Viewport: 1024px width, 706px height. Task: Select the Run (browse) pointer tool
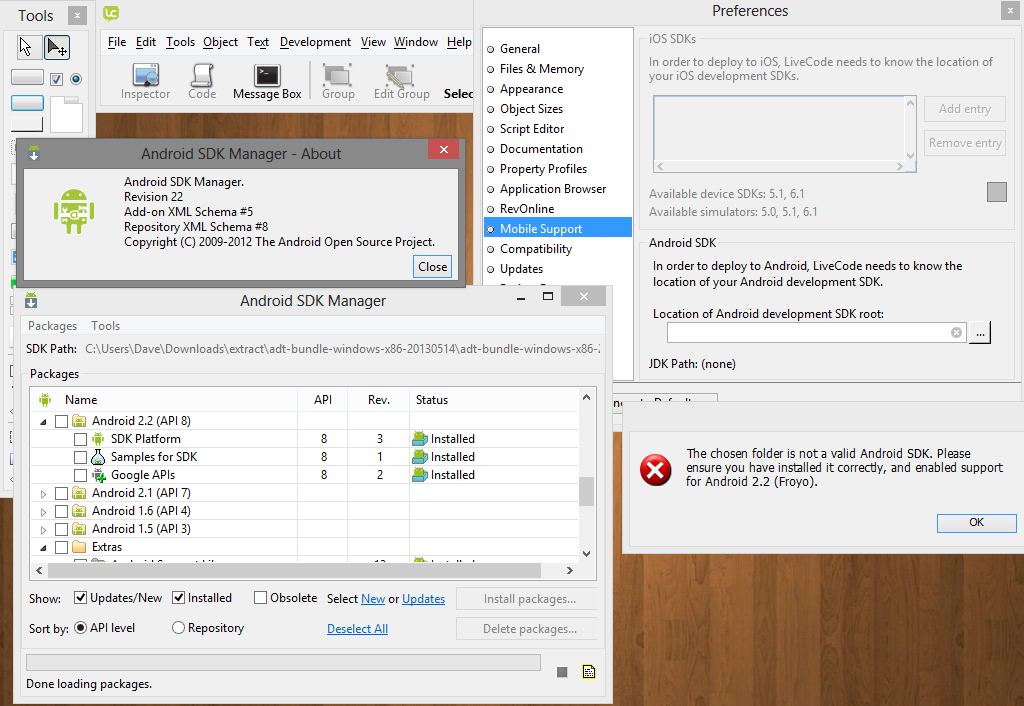pos(26,47)
